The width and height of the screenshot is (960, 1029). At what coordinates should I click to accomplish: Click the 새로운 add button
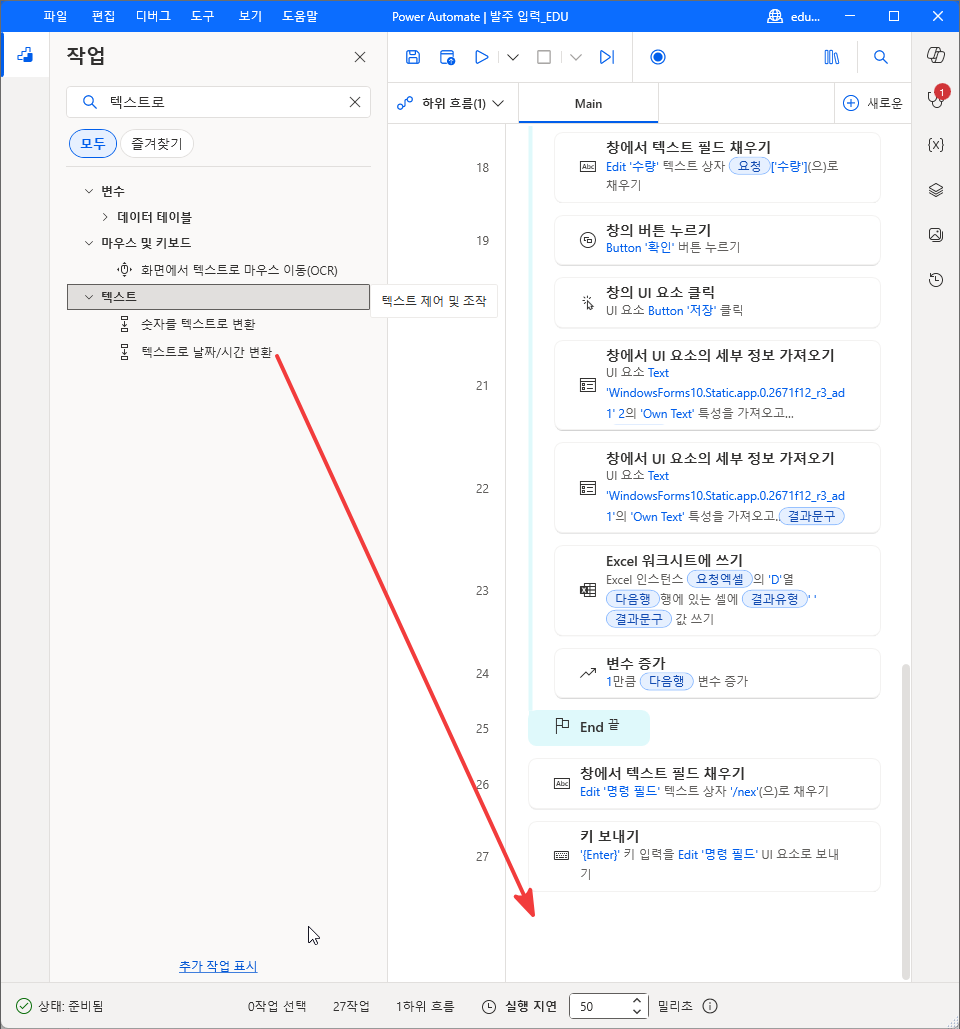[x=872, y=103]
